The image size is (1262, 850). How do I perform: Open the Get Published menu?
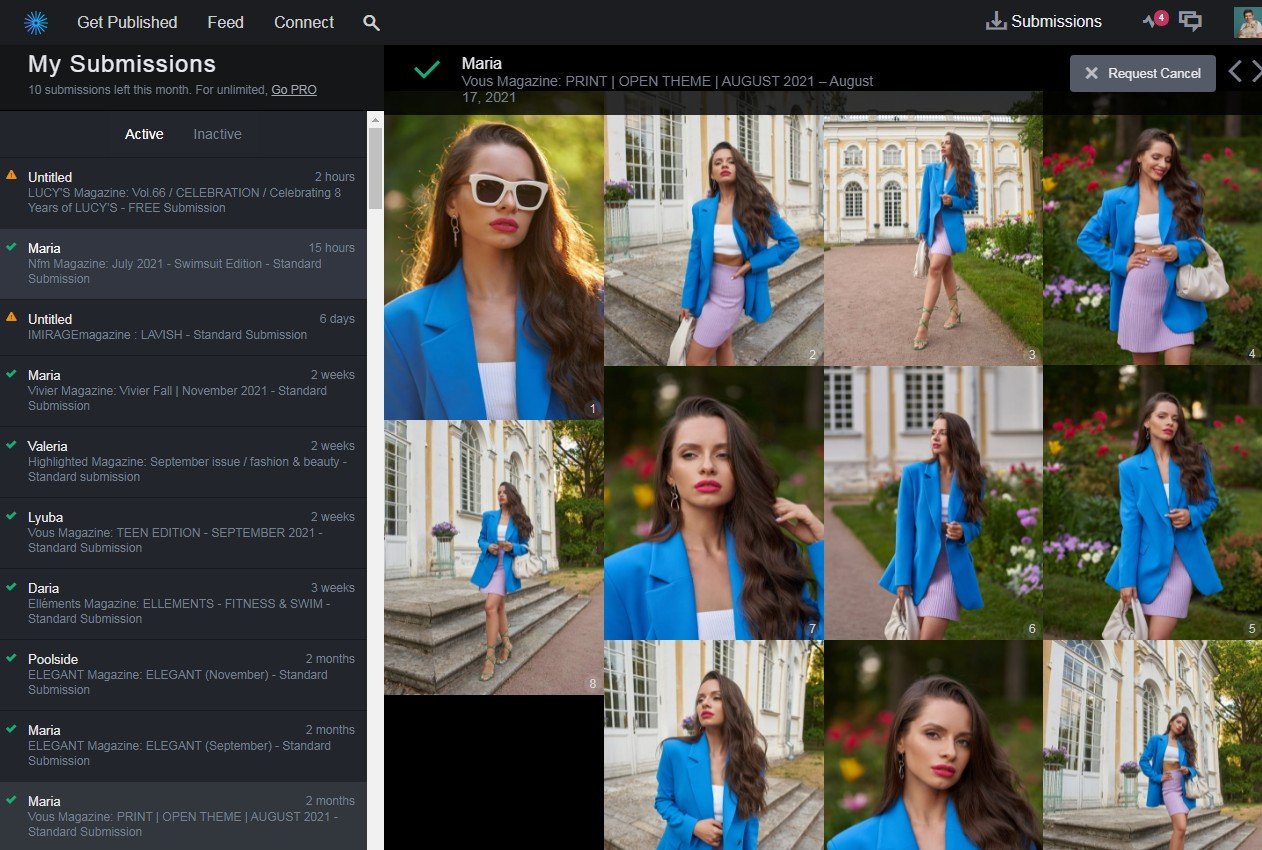coord(127,22)
